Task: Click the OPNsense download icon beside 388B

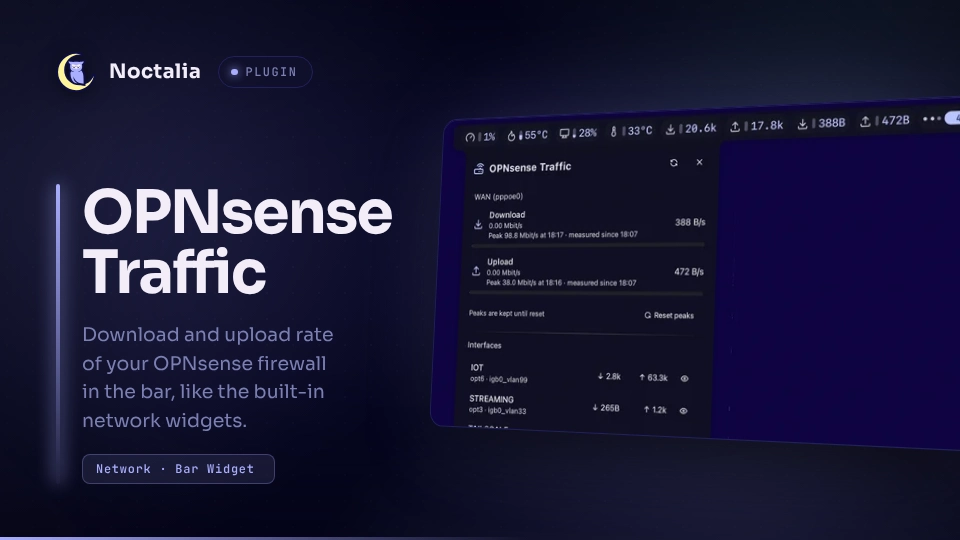Action: click(x=802, y=124)
